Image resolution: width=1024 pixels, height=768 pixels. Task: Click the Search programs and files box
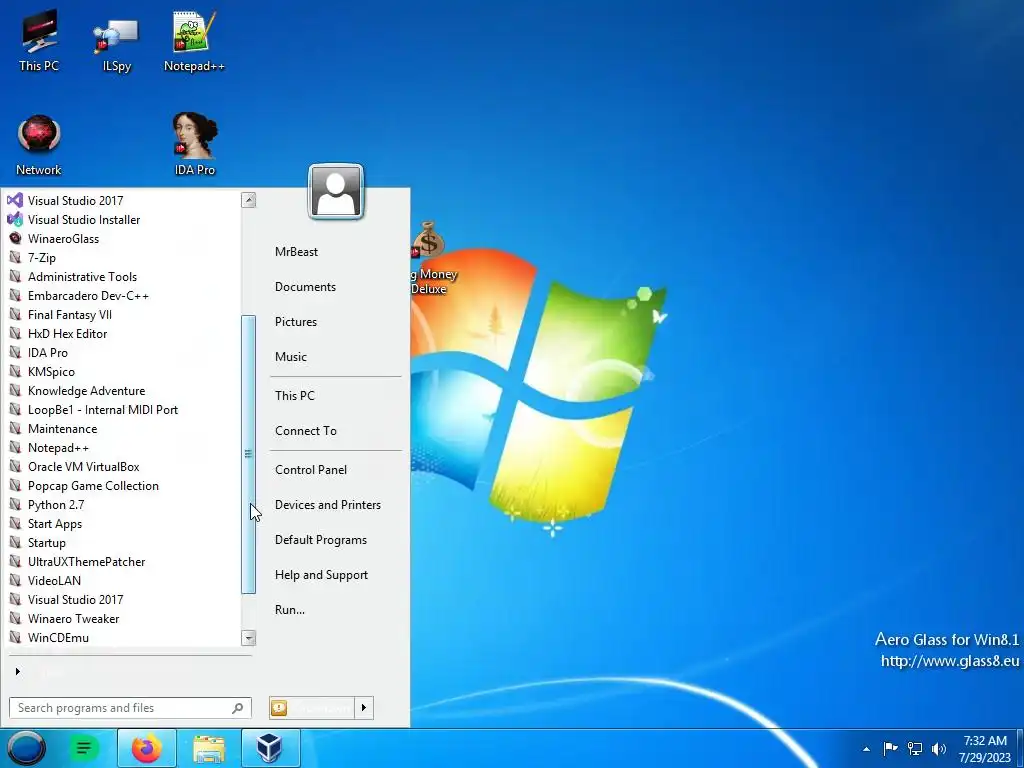tap(130, 708)
